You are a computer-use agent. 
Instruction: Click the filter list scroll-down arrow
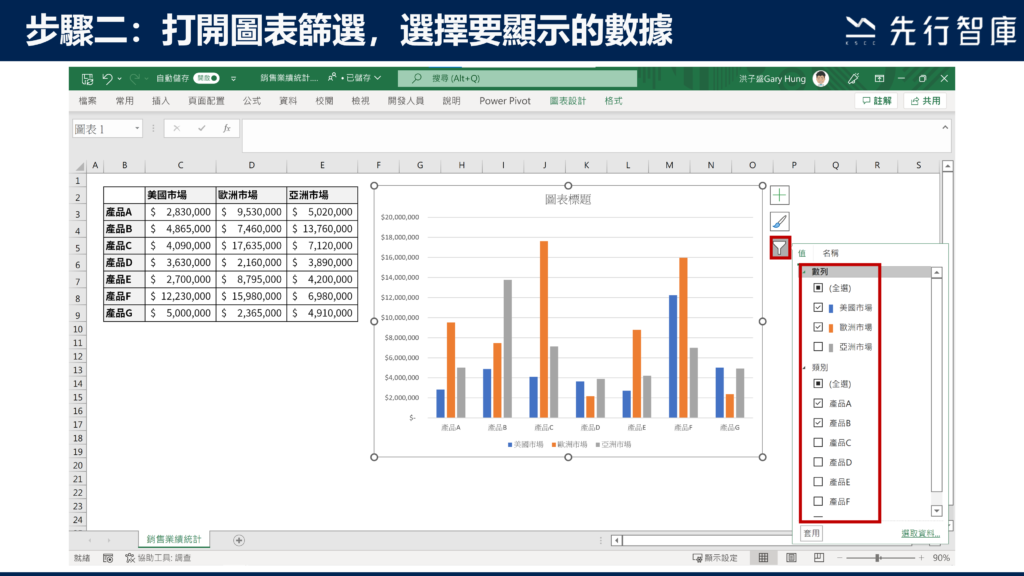[x=936, y=511]
